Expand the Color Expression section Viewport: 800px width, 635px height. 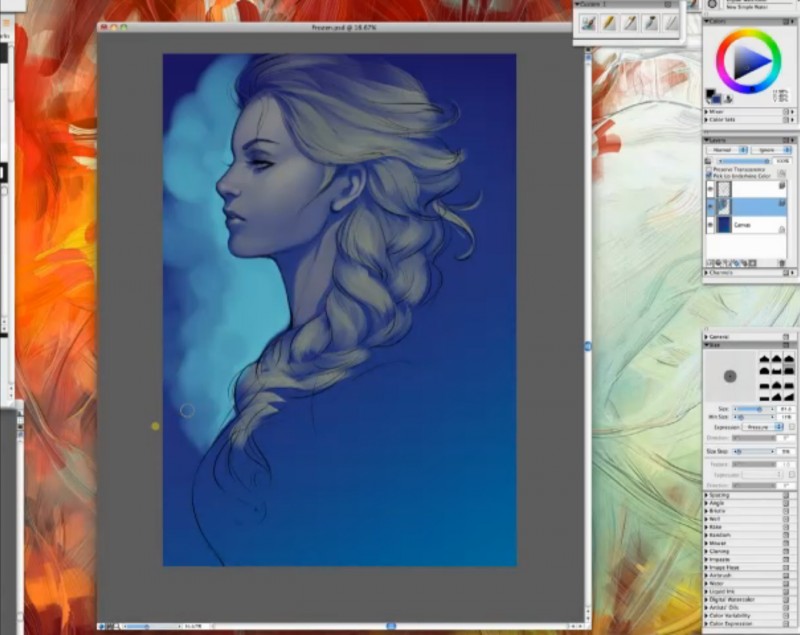coord(707,624)
